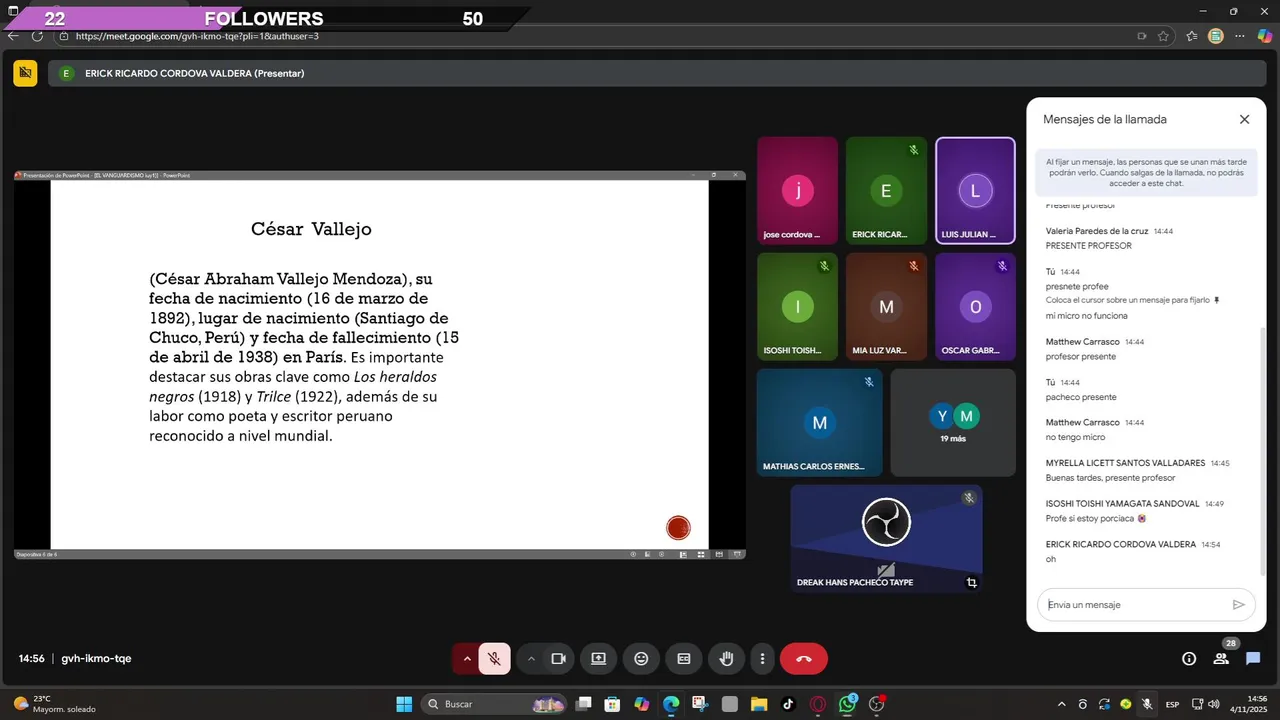Toggle the chat panel icon
The width and height of the screenshot is (1280, 720).
[x=1253, y=658]
